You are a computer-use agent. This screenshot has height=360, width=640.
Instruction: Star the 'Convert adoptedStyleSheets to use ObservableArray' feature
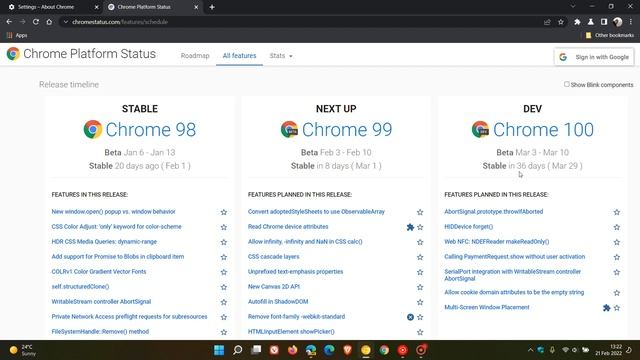click(420, 212)
